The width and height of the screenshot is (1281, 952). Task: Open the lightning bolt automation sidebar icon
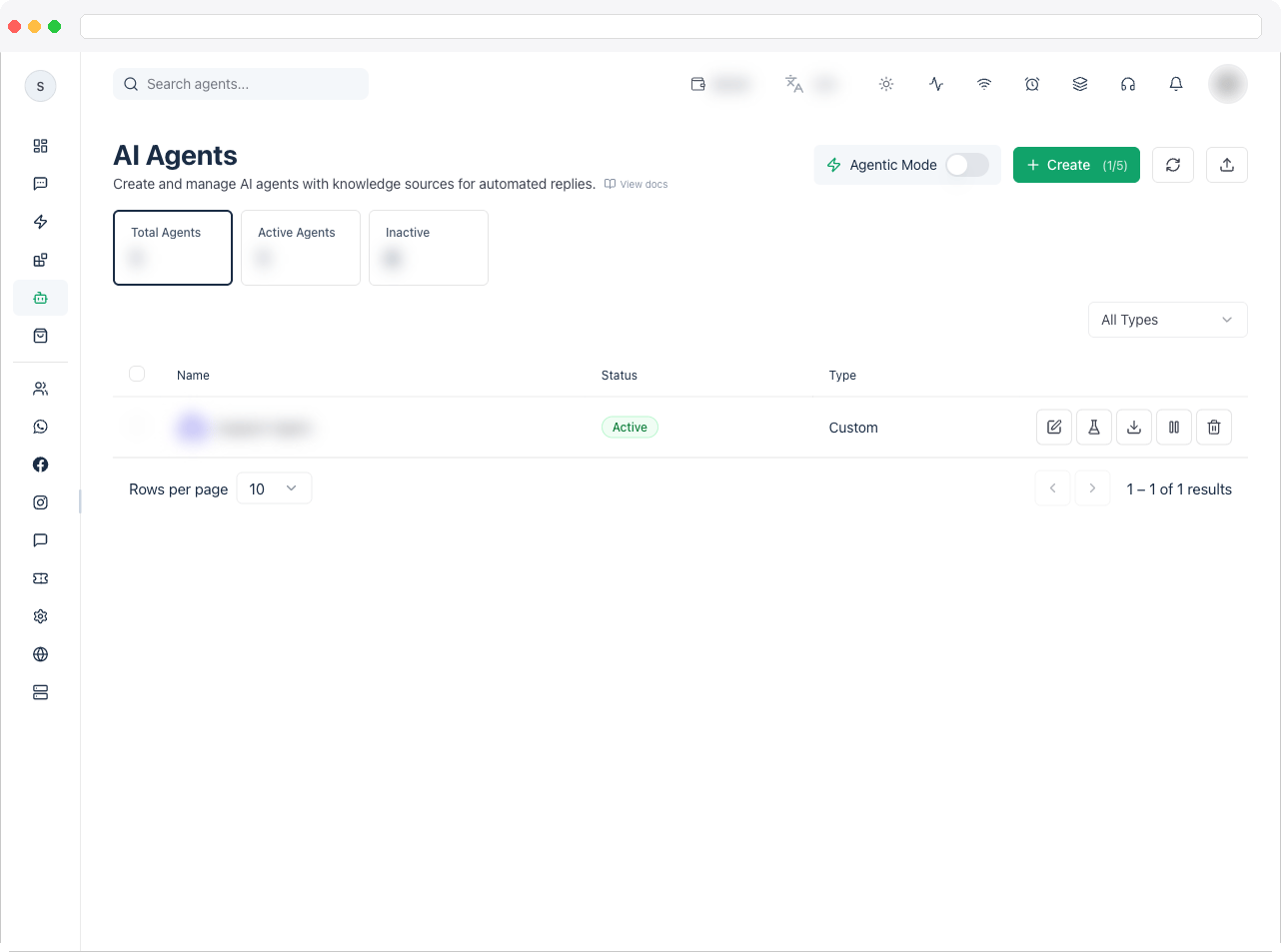point(40,222)
